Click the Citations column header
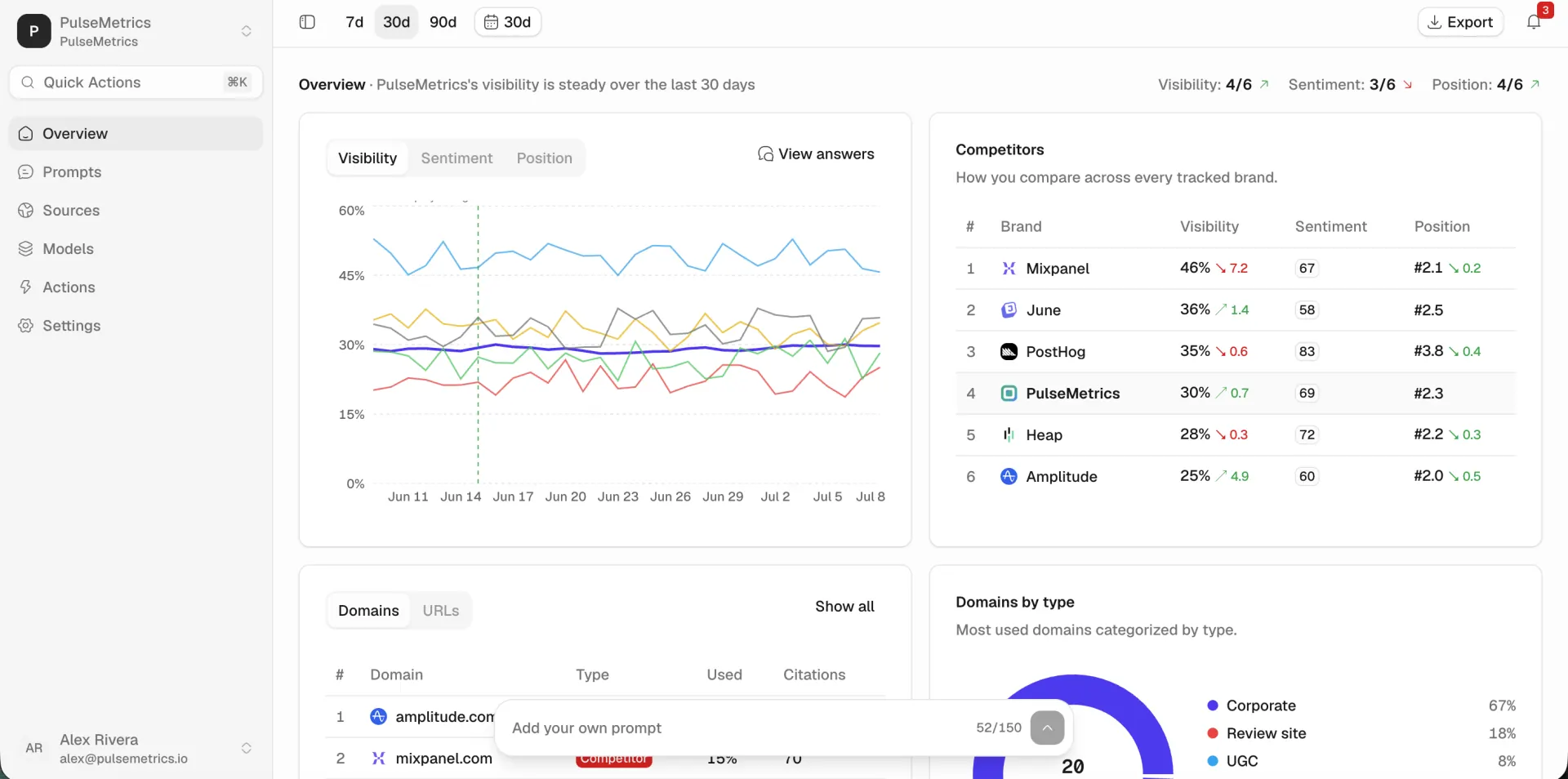 [814, 675]
